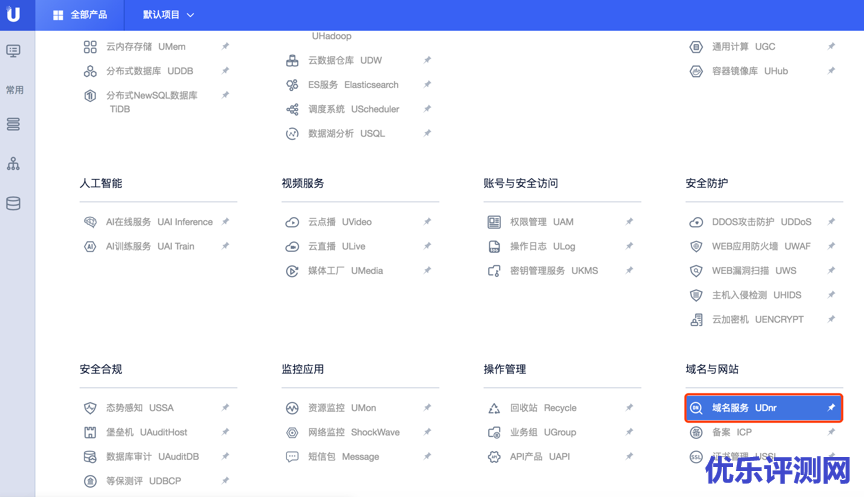Open 调度系统 UScheduler
Image resolution: width=864 pixels, height=497 pixels.
pos(353,109)
